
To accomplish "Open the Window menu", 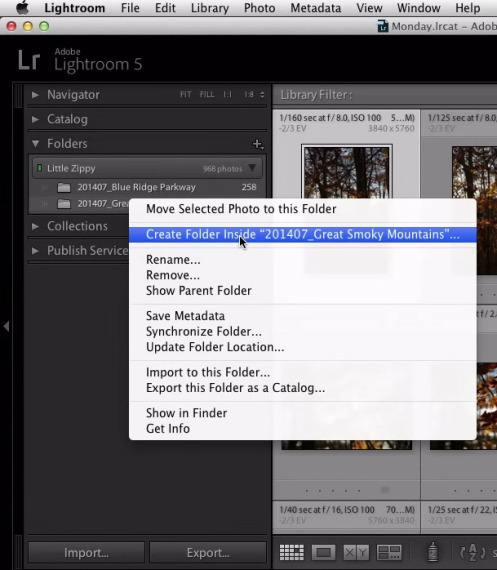I will pyautogui.click(x=418, y=8).
